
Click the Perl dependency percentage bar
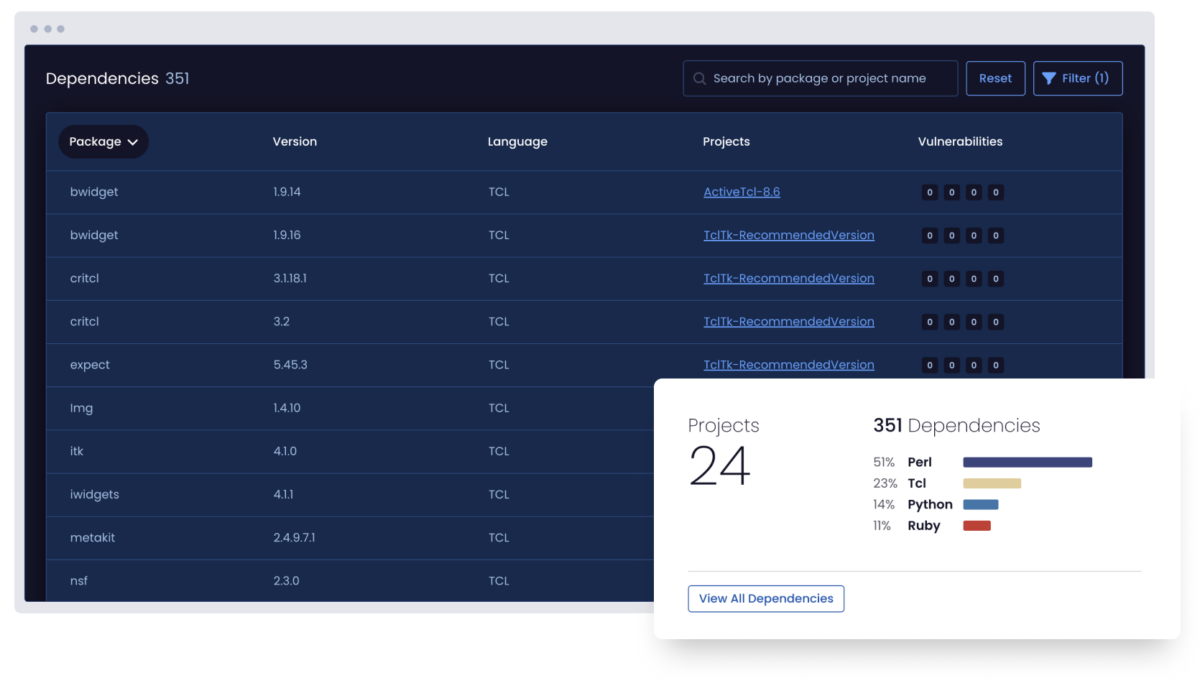[x=1027, y=462]
